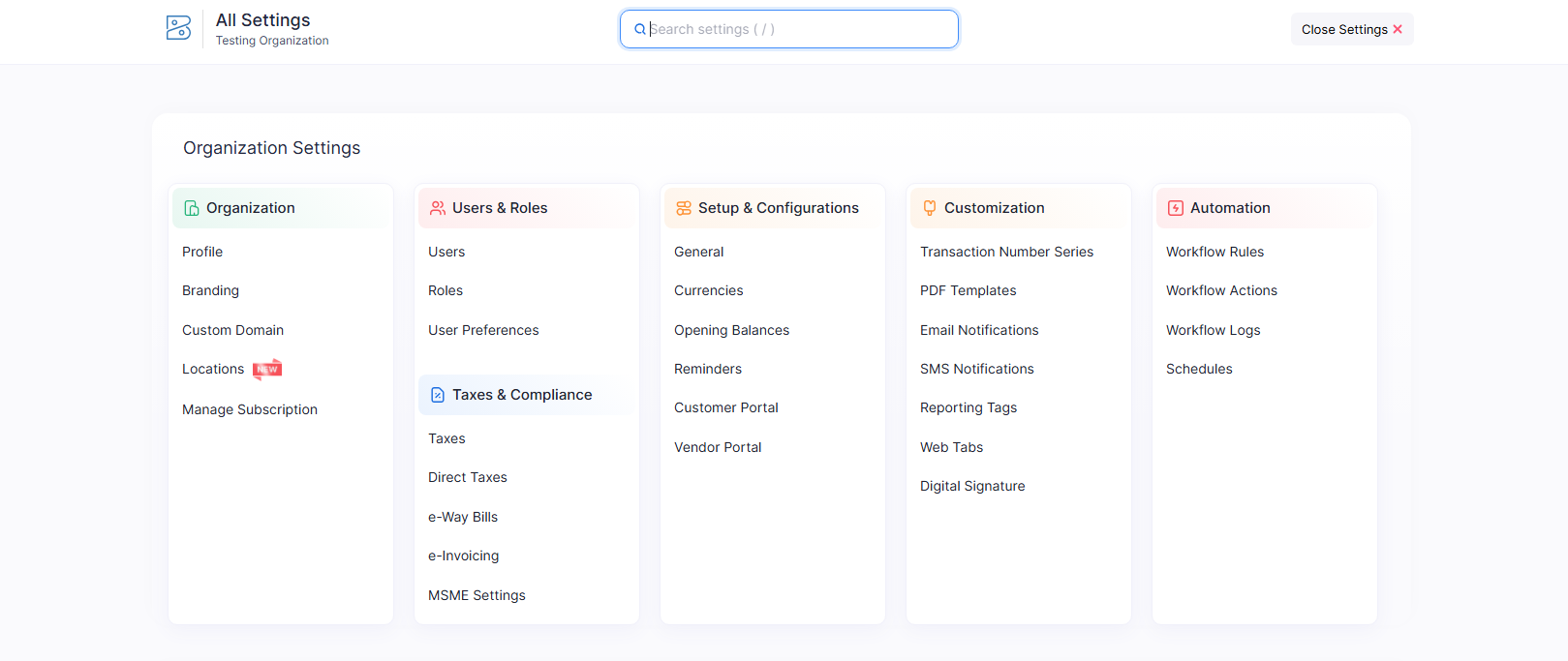Open PDF Templates customization
The image size is (1568, 661).
(968, 290)
